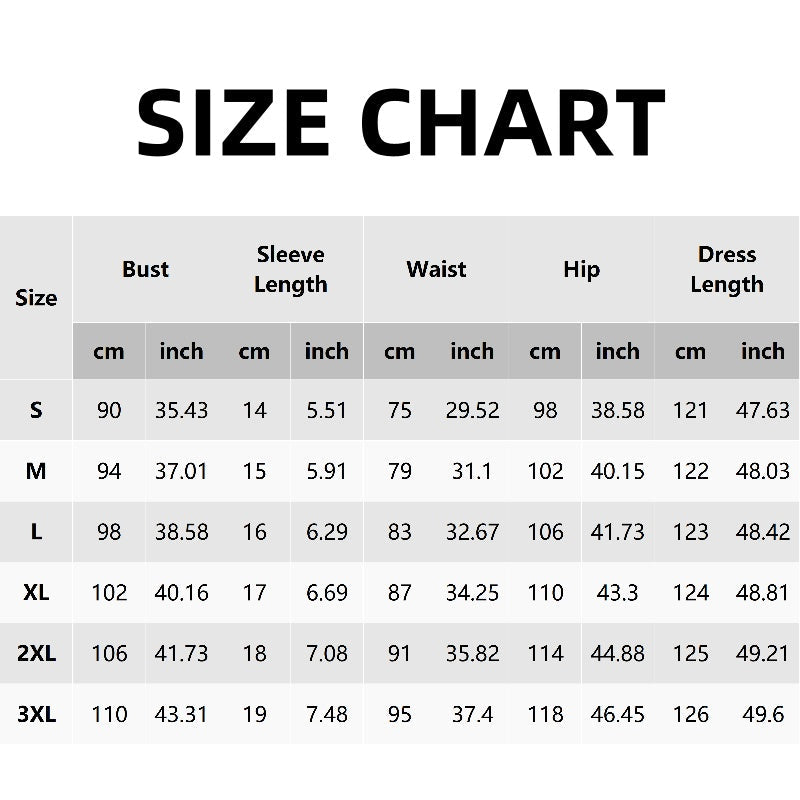Click the SIZE CHART title
The height and width of the screenshot is (800, 800).
400,122
